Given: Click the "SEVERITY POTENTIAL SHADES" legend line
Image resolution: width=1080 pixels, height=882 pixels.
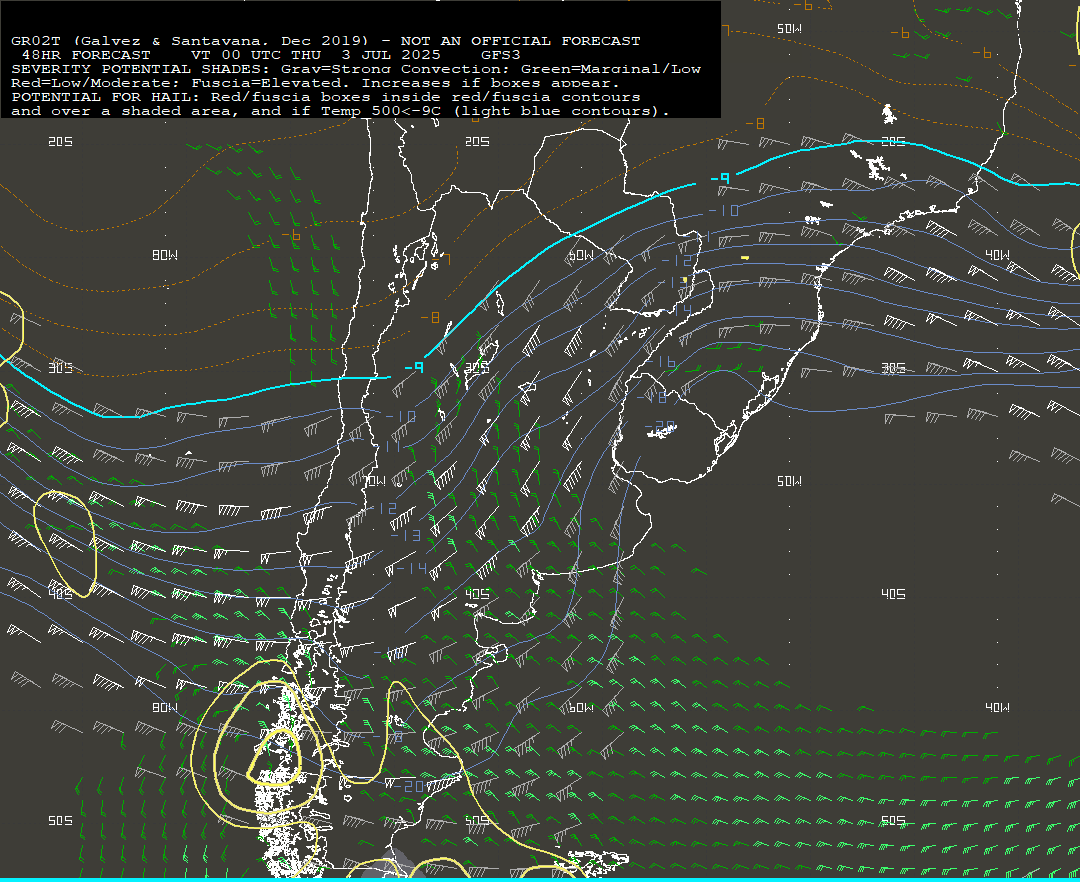Looking at the screenshot, I should [x=356, y=69].
